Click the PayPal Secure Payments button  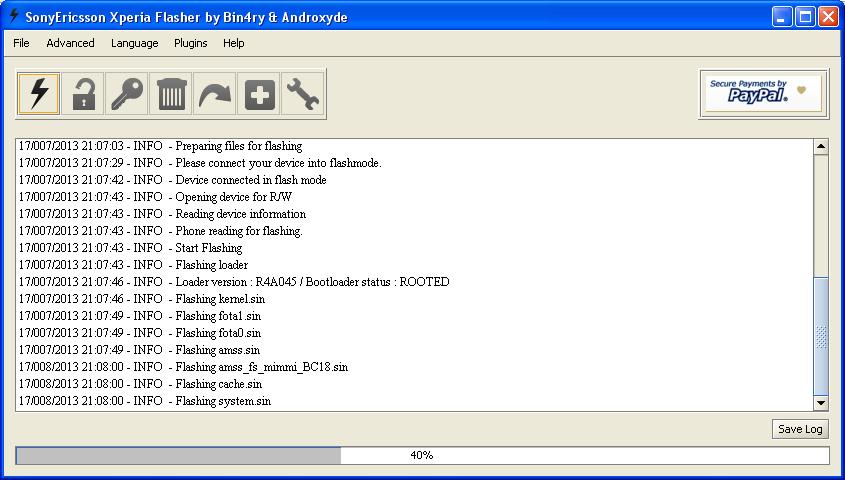pyautogui.click(x=763, y=94)
